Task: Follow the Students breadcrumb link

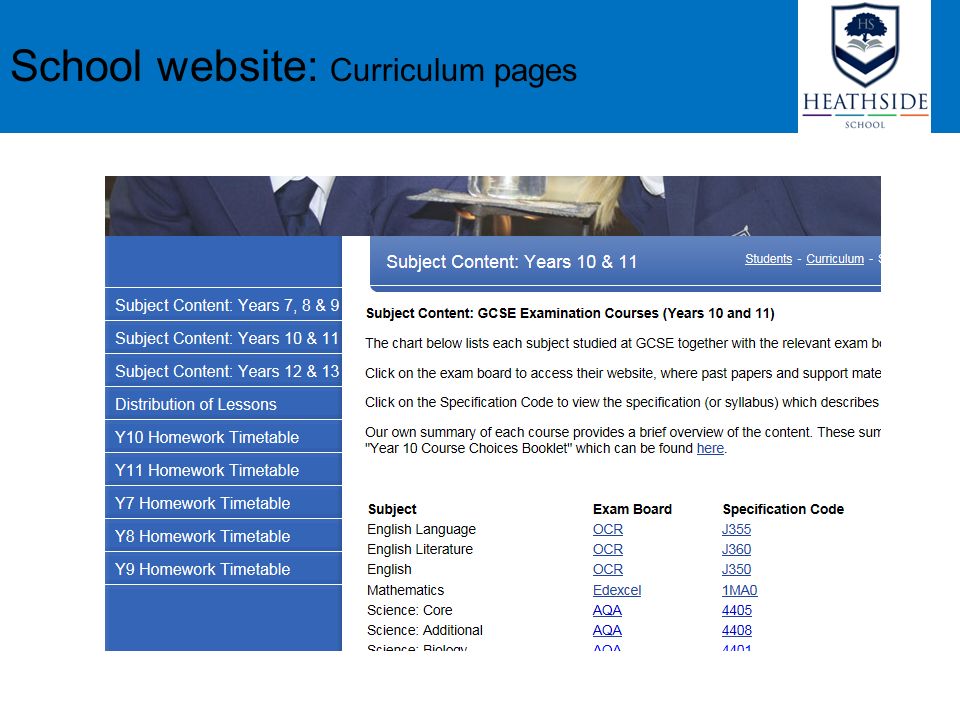Action: click(x=768, y=259)
